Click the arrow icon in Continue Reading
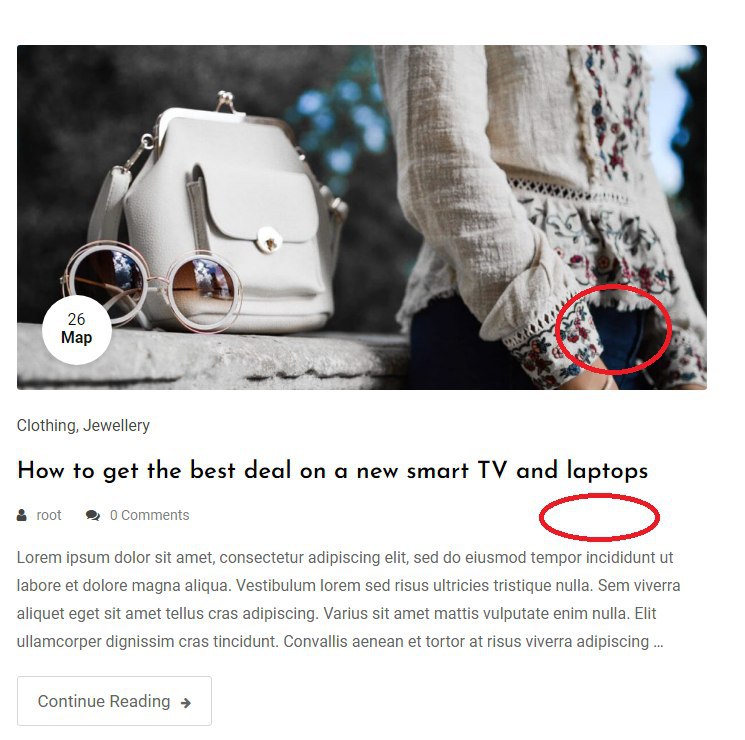The image size is (745, 740). click(x=186, y=702)
